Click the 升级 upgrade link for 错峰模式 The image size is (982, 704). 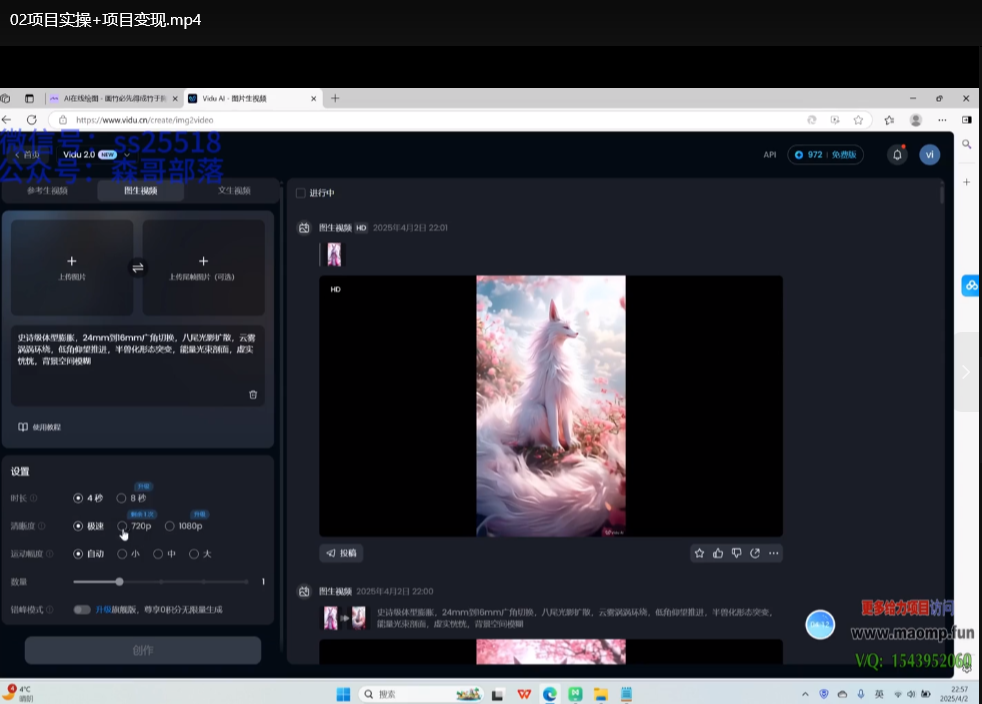click(x=103, y=609)
